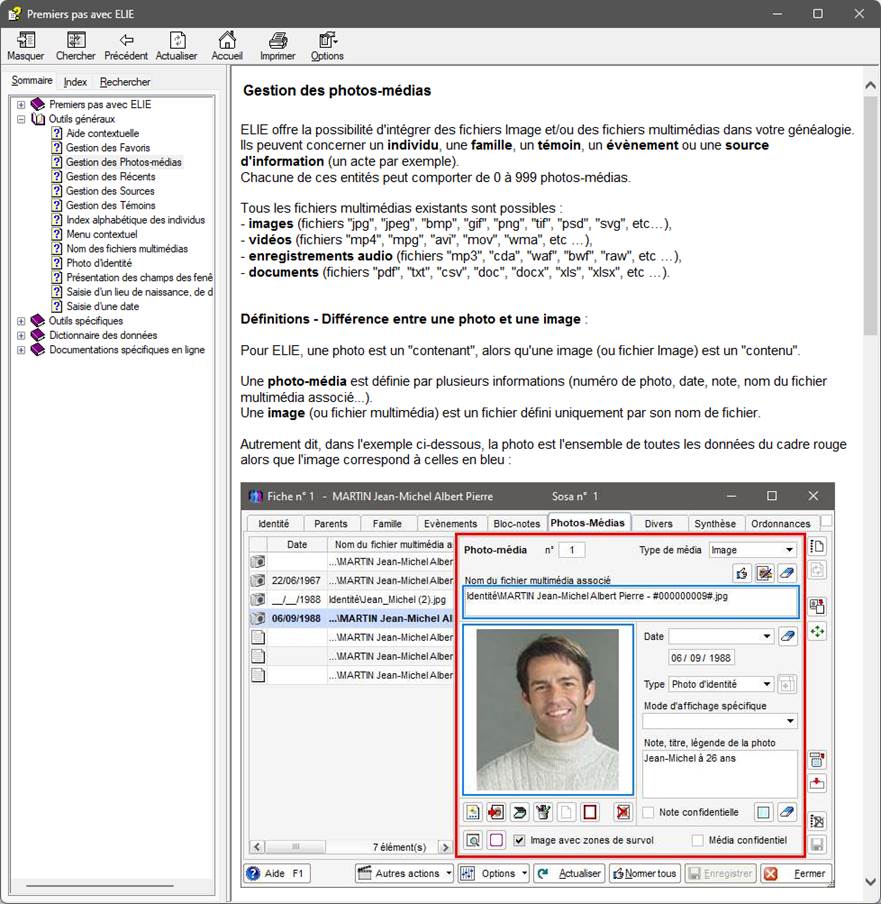881x904 pixels.
Task: Open Nom des fichiers multimédias topic
Action: tap(127, 248)
